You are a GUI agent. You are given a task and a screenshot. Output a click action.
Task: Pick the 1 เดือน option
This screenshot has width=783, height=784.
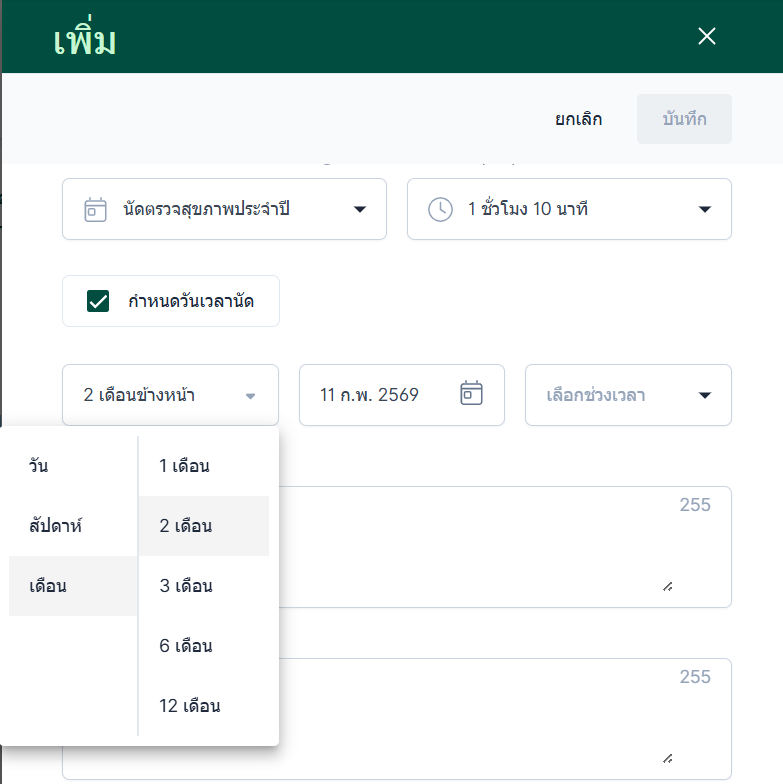185,466
